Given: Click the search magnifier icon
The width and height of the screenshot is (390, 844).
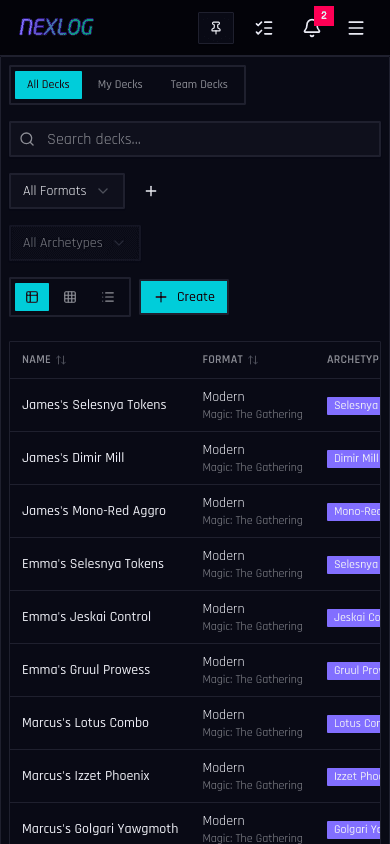Looking at the screenshot, I should 27,139.
